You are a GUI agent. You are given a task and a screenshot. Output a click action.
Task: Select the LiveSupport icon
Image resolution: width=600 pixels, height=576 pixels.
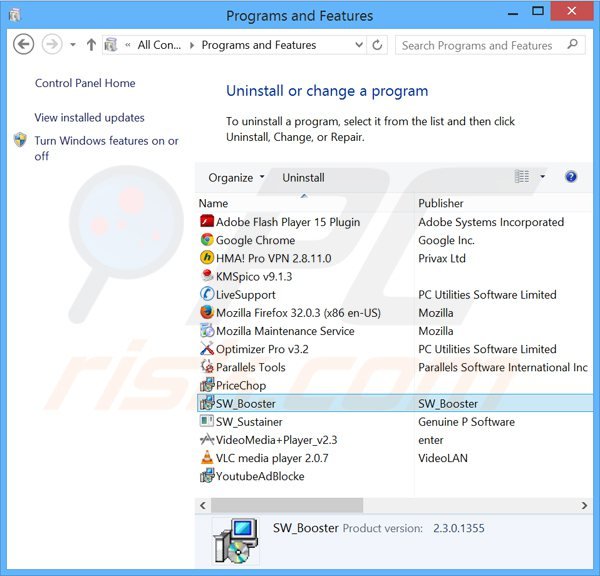(207, 294)
